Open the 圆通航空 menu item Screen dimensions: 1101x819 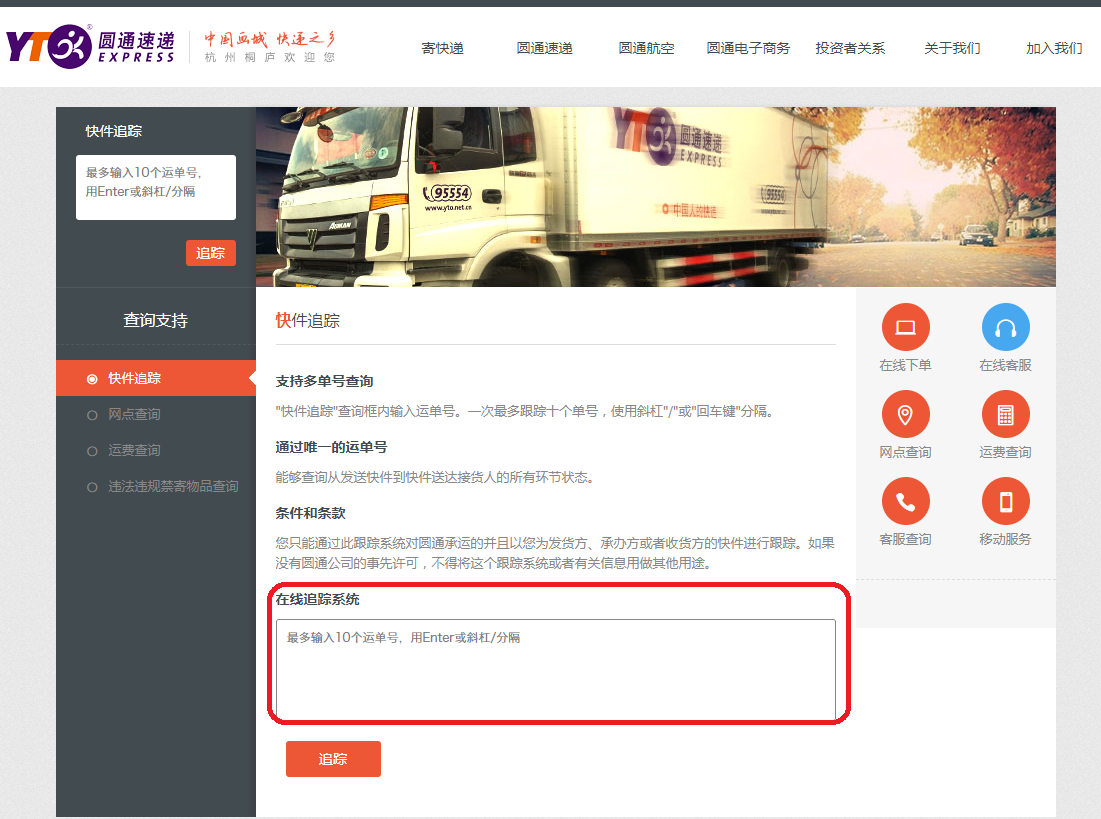(646, 48)
